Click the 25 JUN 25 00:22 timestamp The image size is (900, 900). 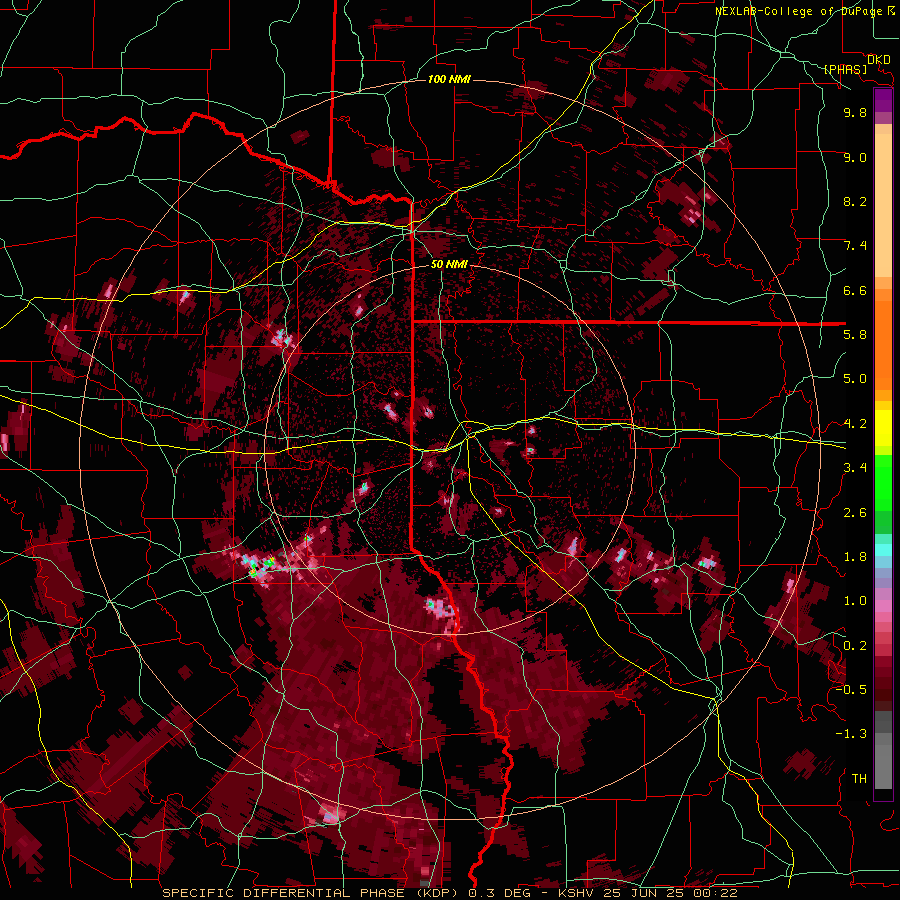coord(670,893)
